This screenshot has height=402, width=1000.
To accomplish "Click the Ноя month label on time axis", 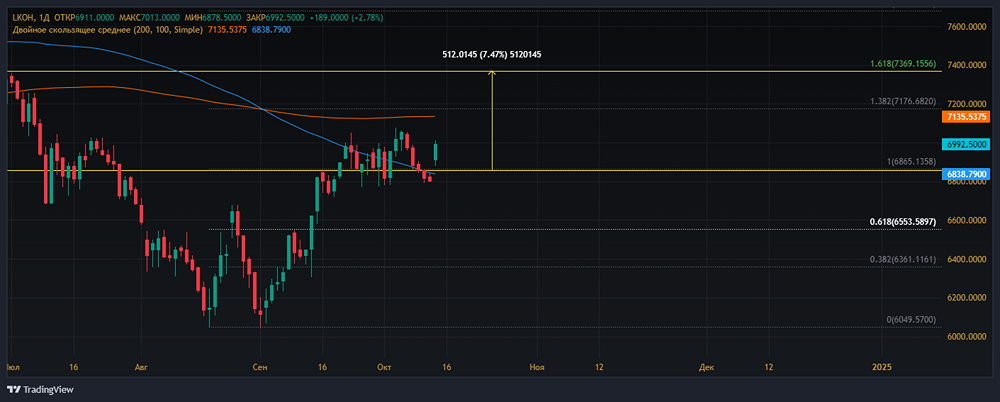I will pyautogui.click(x=538, y=368).
